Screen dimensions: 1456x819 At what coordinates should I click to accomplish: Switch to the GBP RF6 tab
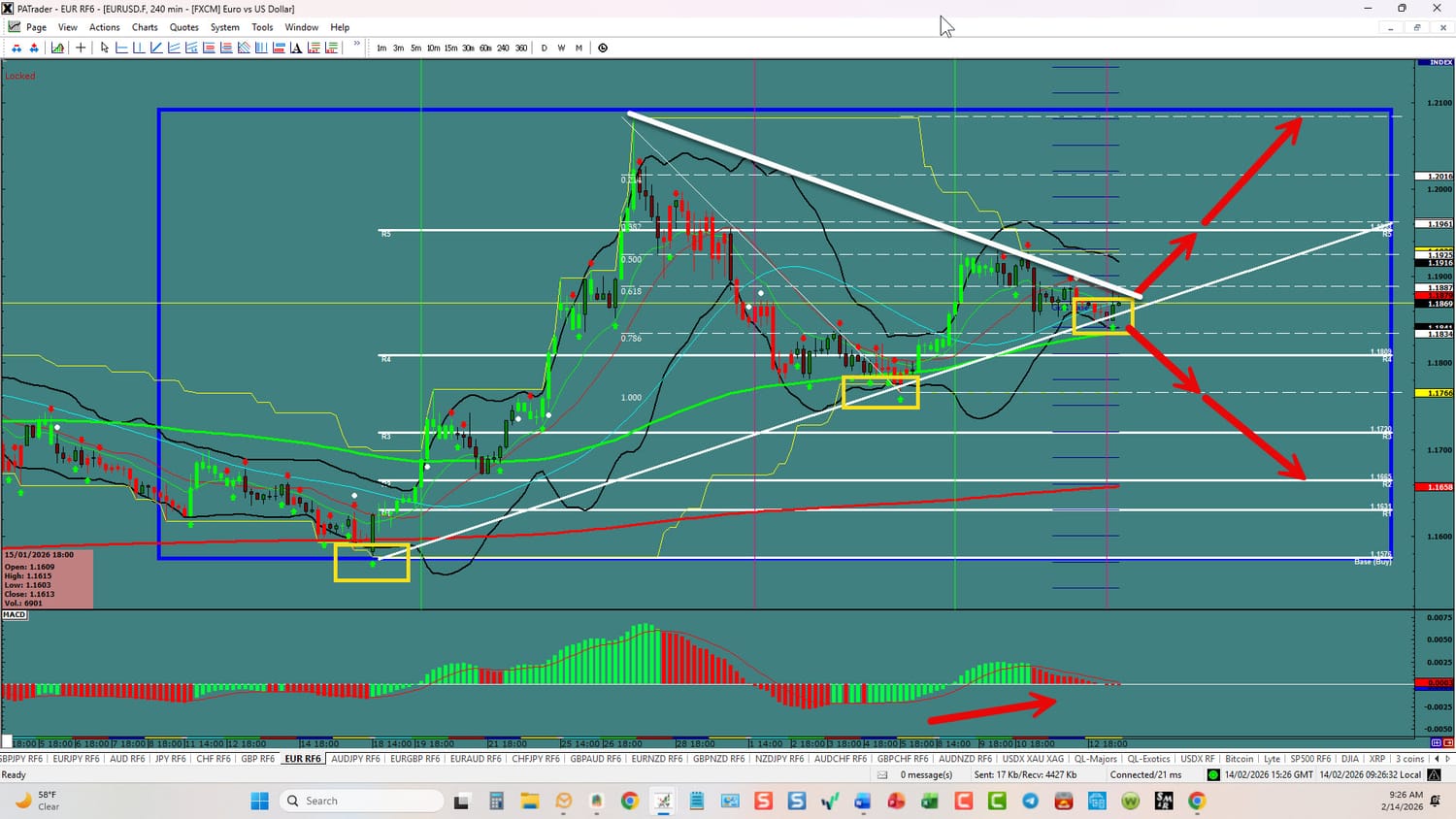(x=257, y=759)
